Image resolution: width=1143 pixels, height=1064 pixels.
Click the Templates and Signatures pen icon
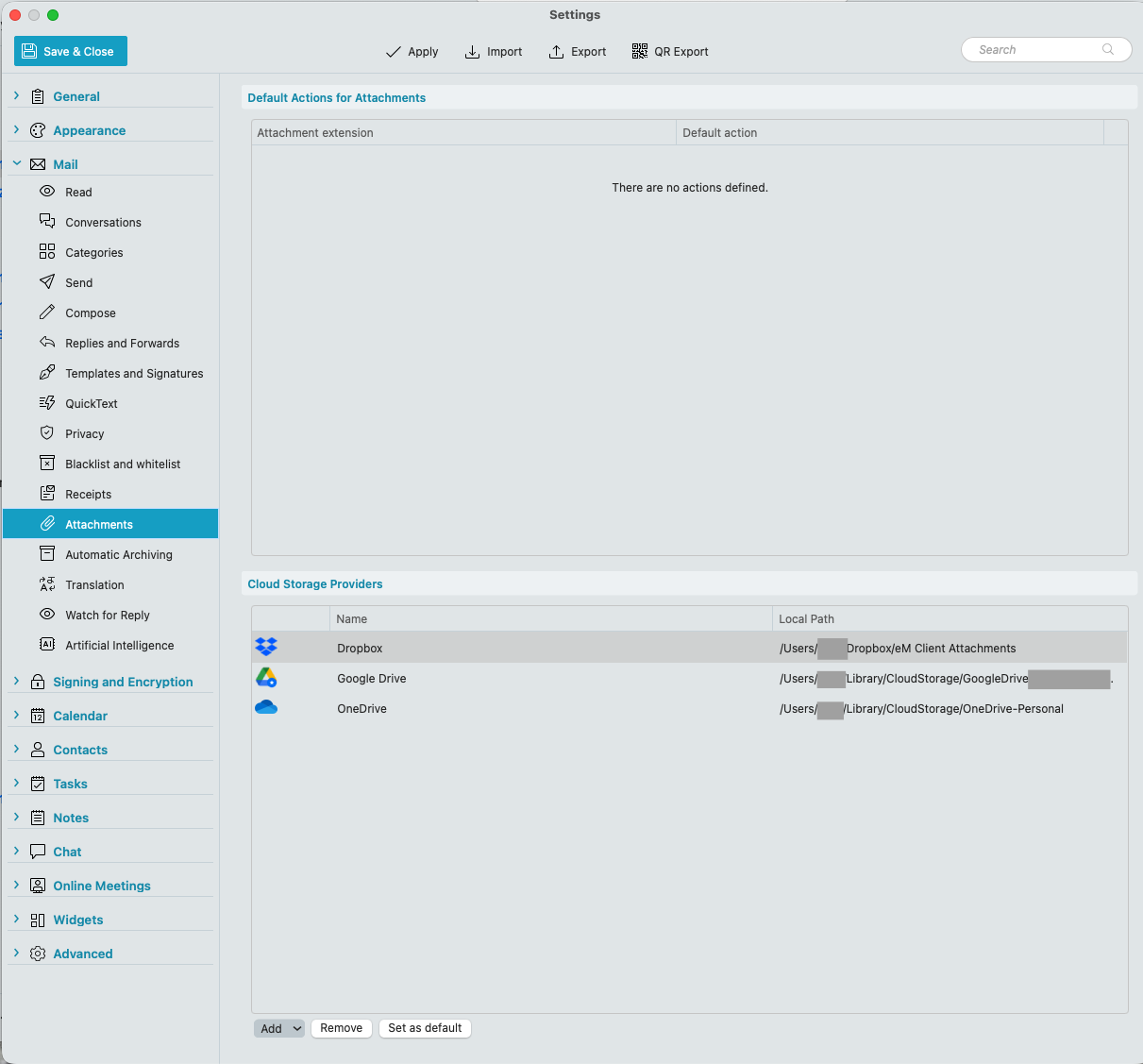pyautogui.click(x=47, y=373)
